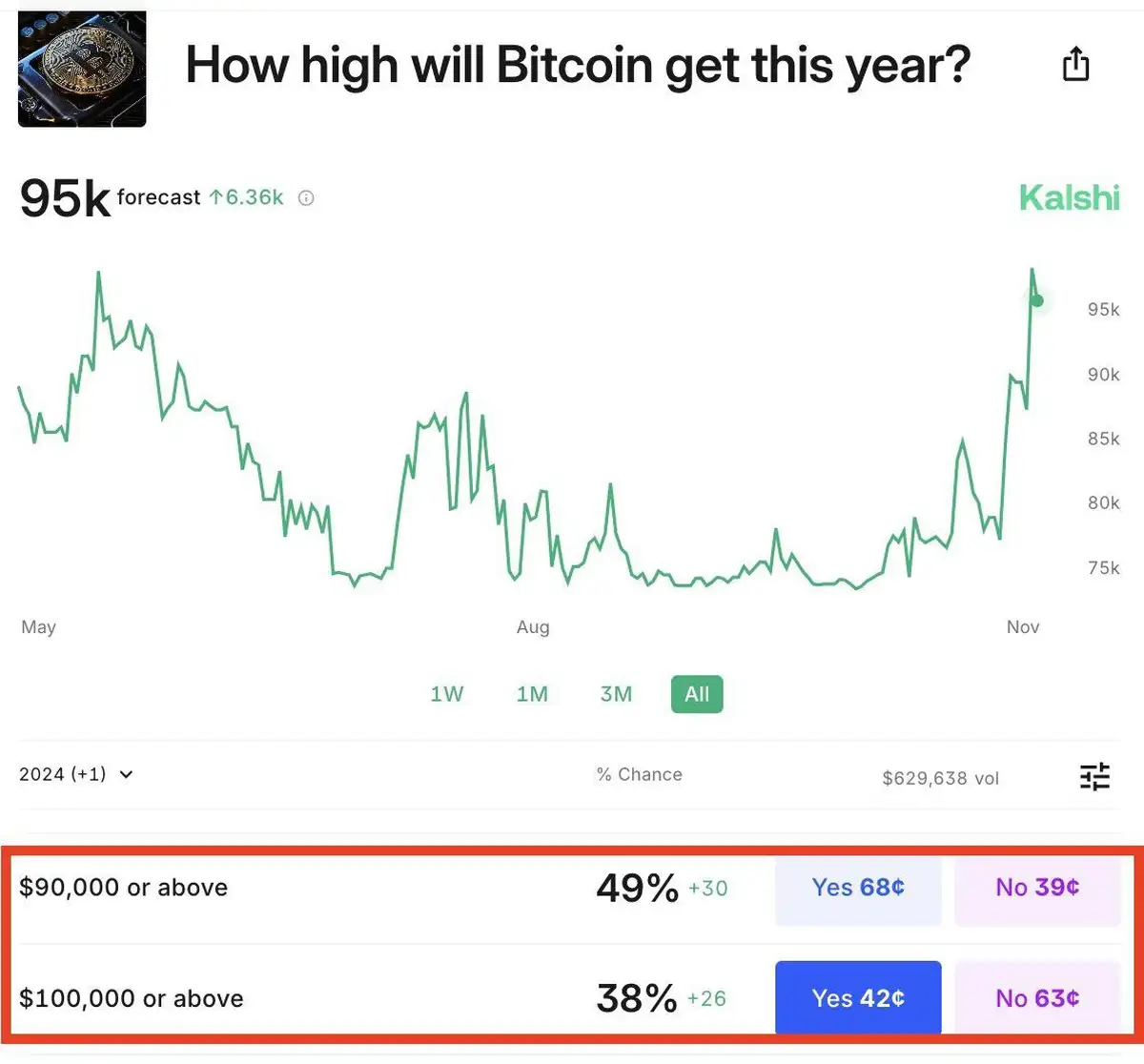Viewport: 1144px width, 1064px height.
Task: Click the $629,638 vol label
Action: [940, 778]
